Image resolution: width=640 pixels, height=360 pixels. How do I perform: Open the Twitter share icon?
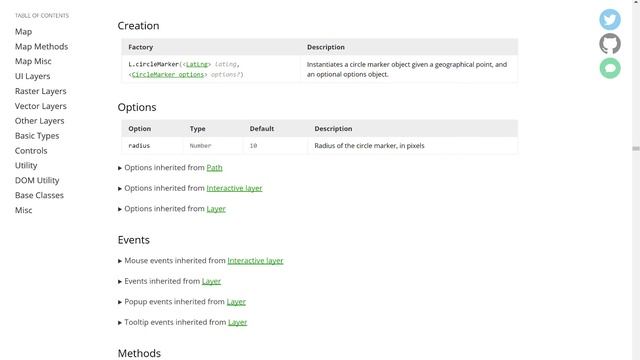tap(610, 20)
